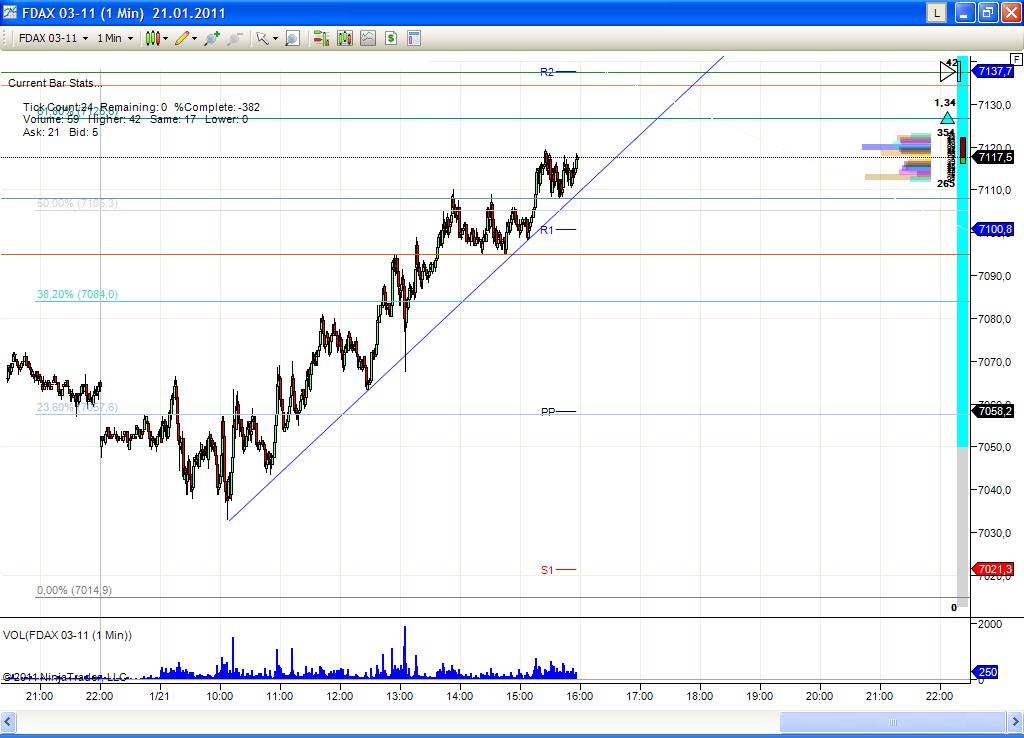Click the go-to-last-bar arrow near the price axis

pos(948,71)
